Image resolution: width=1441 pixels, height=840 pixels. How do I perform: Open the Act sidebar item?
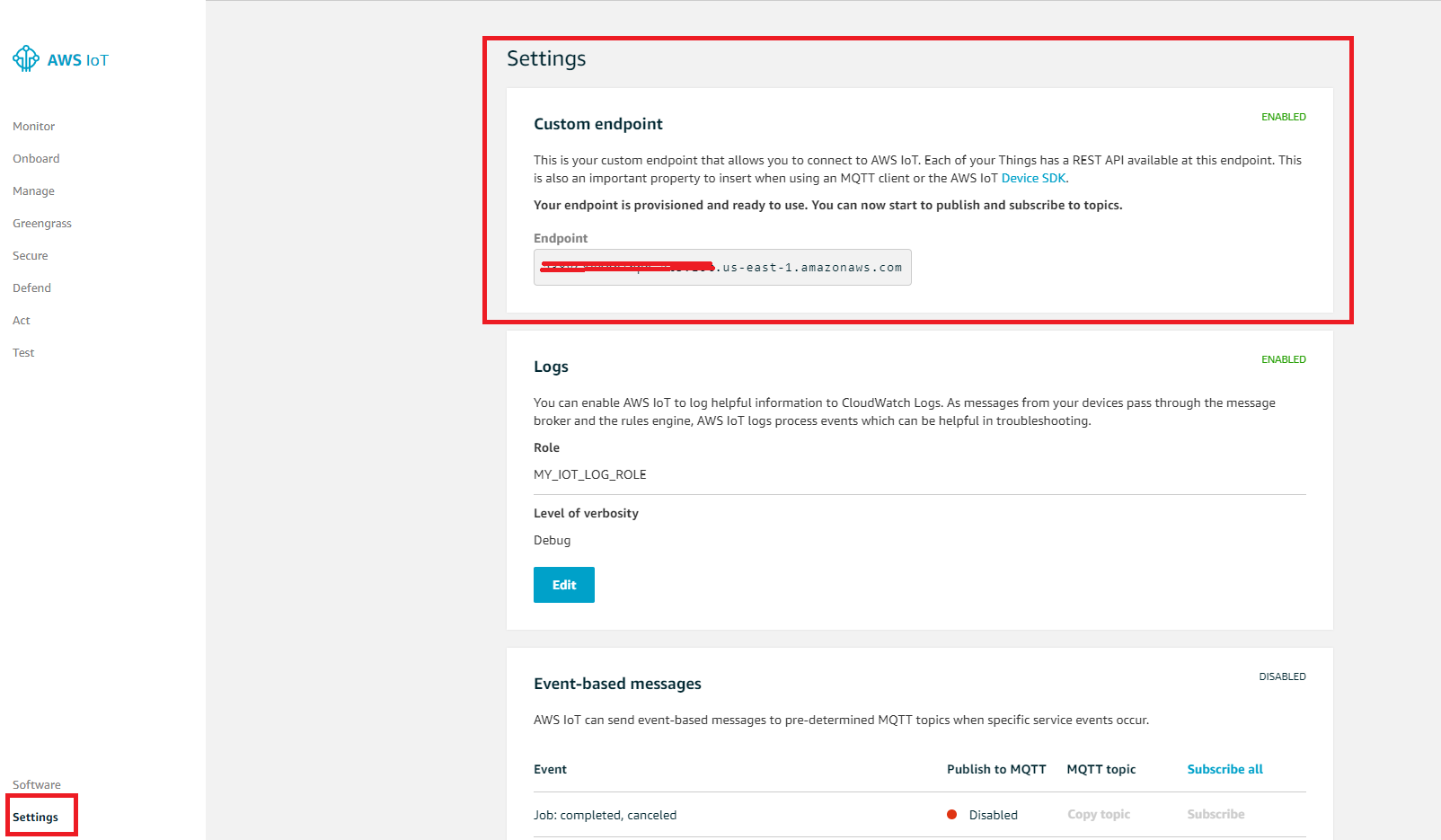[22, 321]
